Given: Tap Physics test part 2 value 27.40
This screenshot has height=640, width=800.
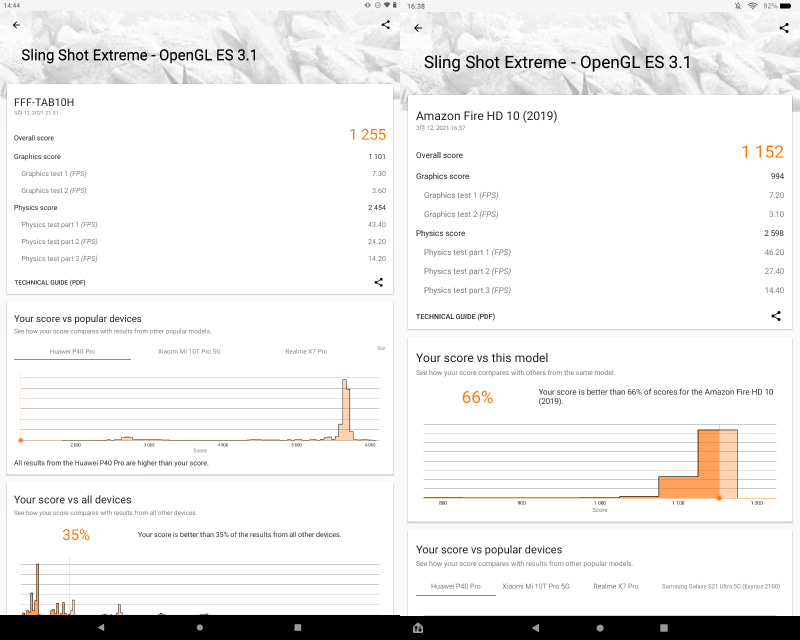Looking at the screenshot, I should coord(774,272).
